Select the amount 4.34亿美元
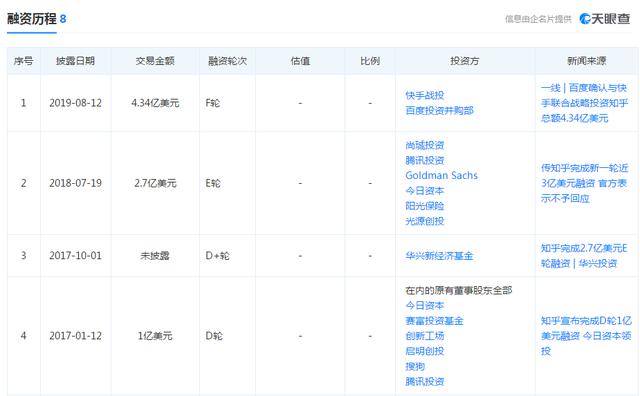Image resolution: width=640 pixels, height=396 pixels. coord(155,103)
